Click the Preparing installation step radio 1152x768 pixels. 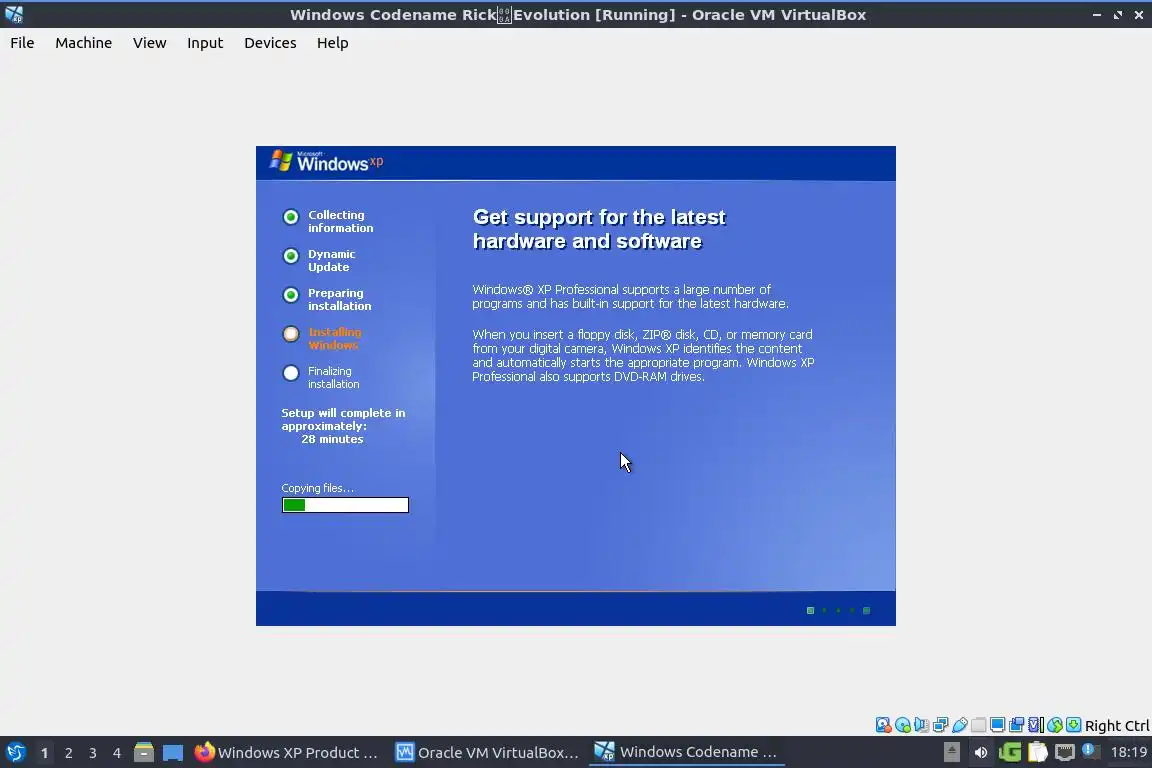pos(291,295)
